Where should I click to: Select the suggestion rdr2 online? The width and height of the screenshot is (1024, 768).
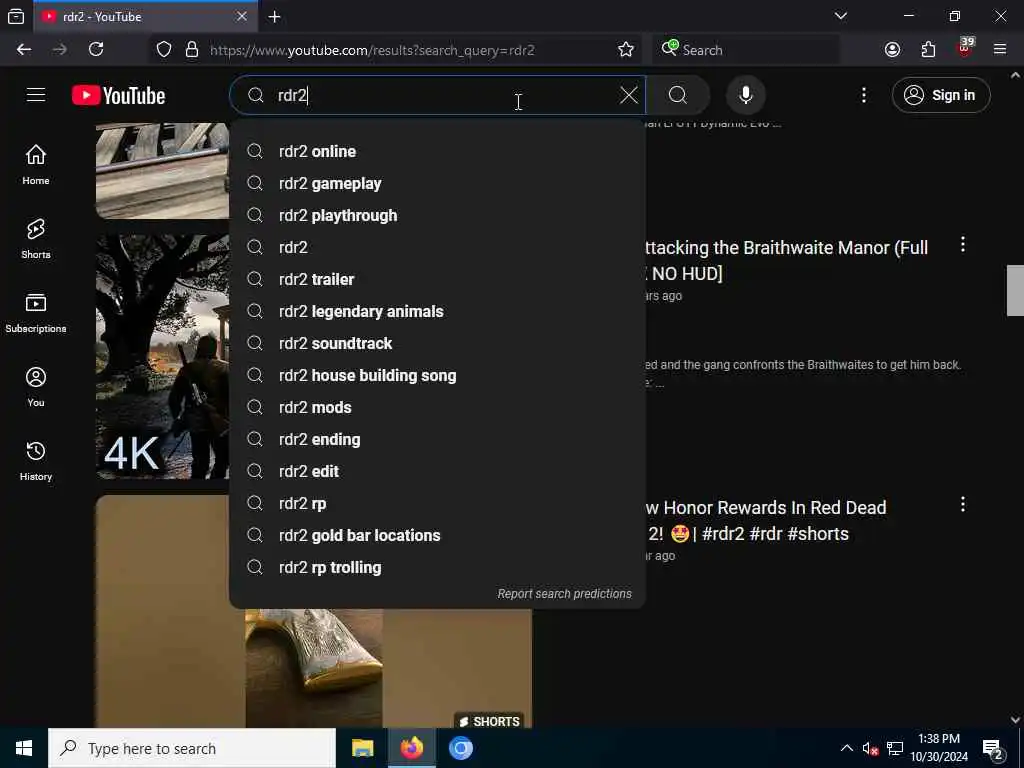tap(438, 152)
